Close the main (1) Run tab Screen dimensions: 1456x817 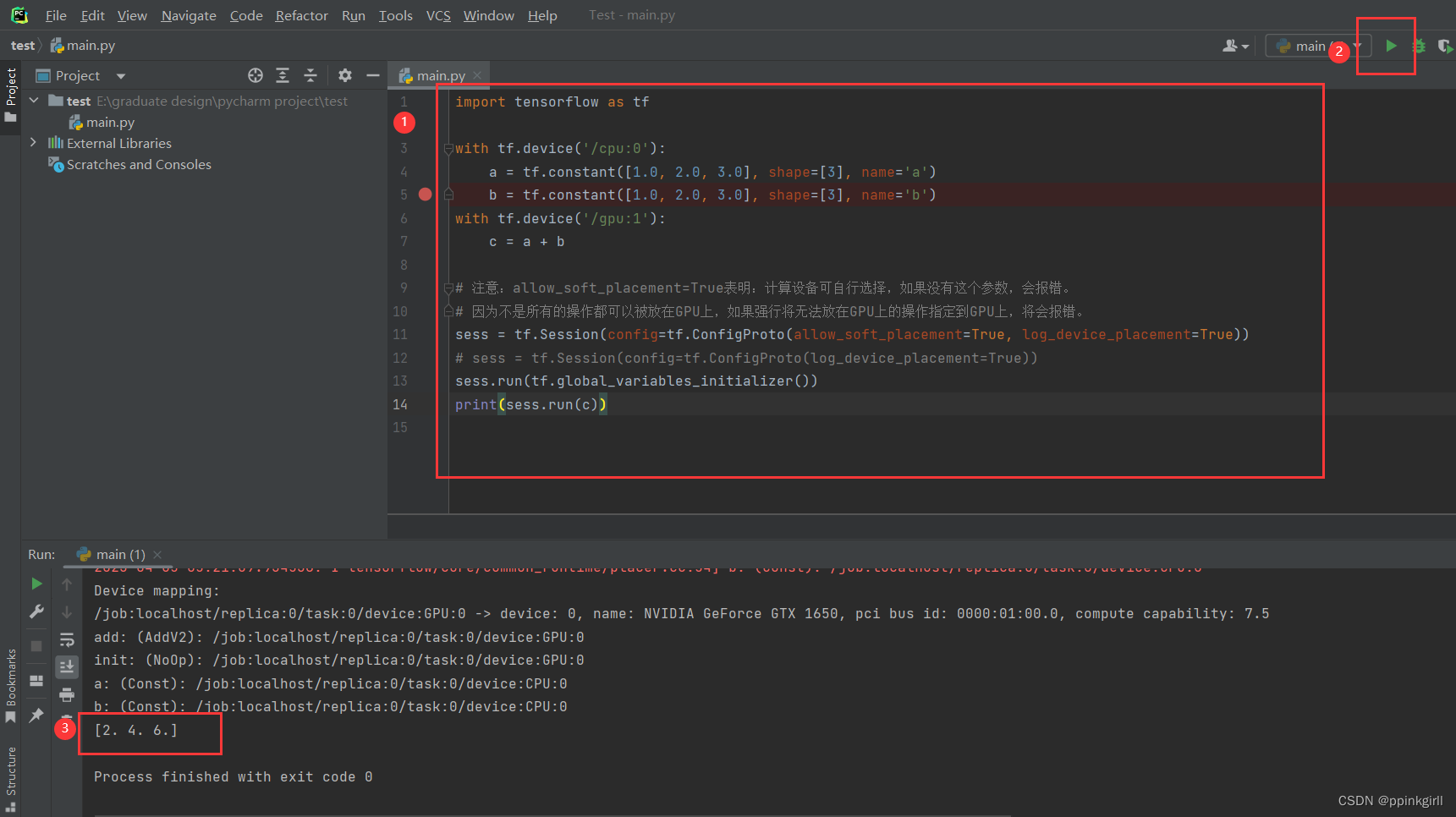[x=157, y=555]
